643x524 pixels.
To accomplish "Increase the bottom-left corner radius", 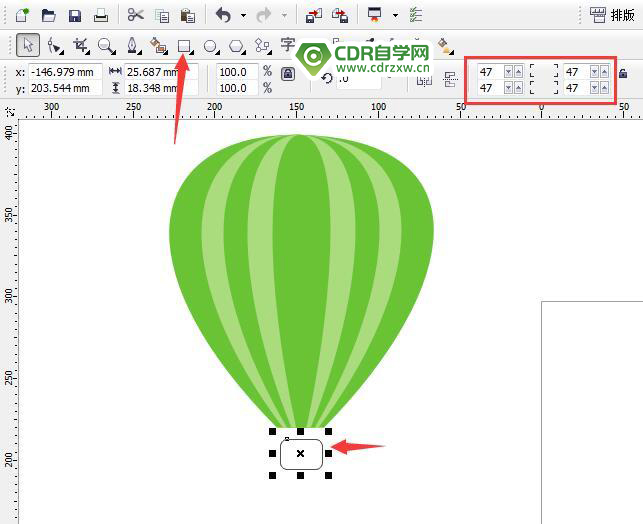I will 519,88.
